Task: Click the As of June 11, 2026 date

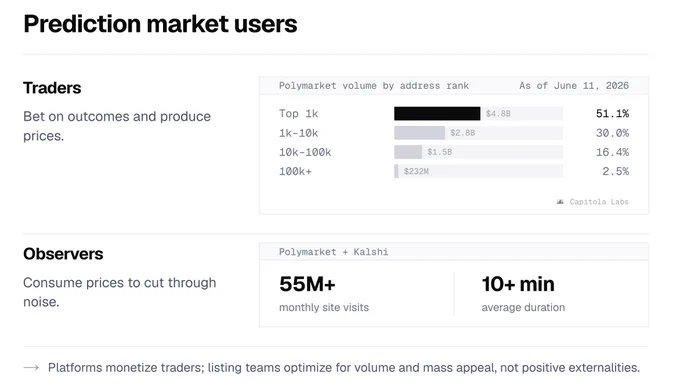Action: (x=574, y=86)
